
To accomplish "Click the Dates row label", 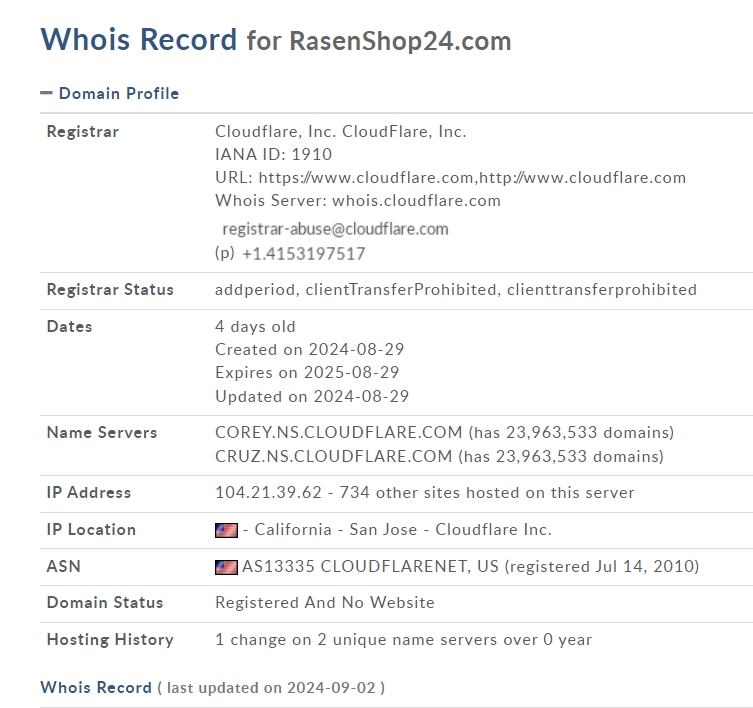I will (69, 327).
